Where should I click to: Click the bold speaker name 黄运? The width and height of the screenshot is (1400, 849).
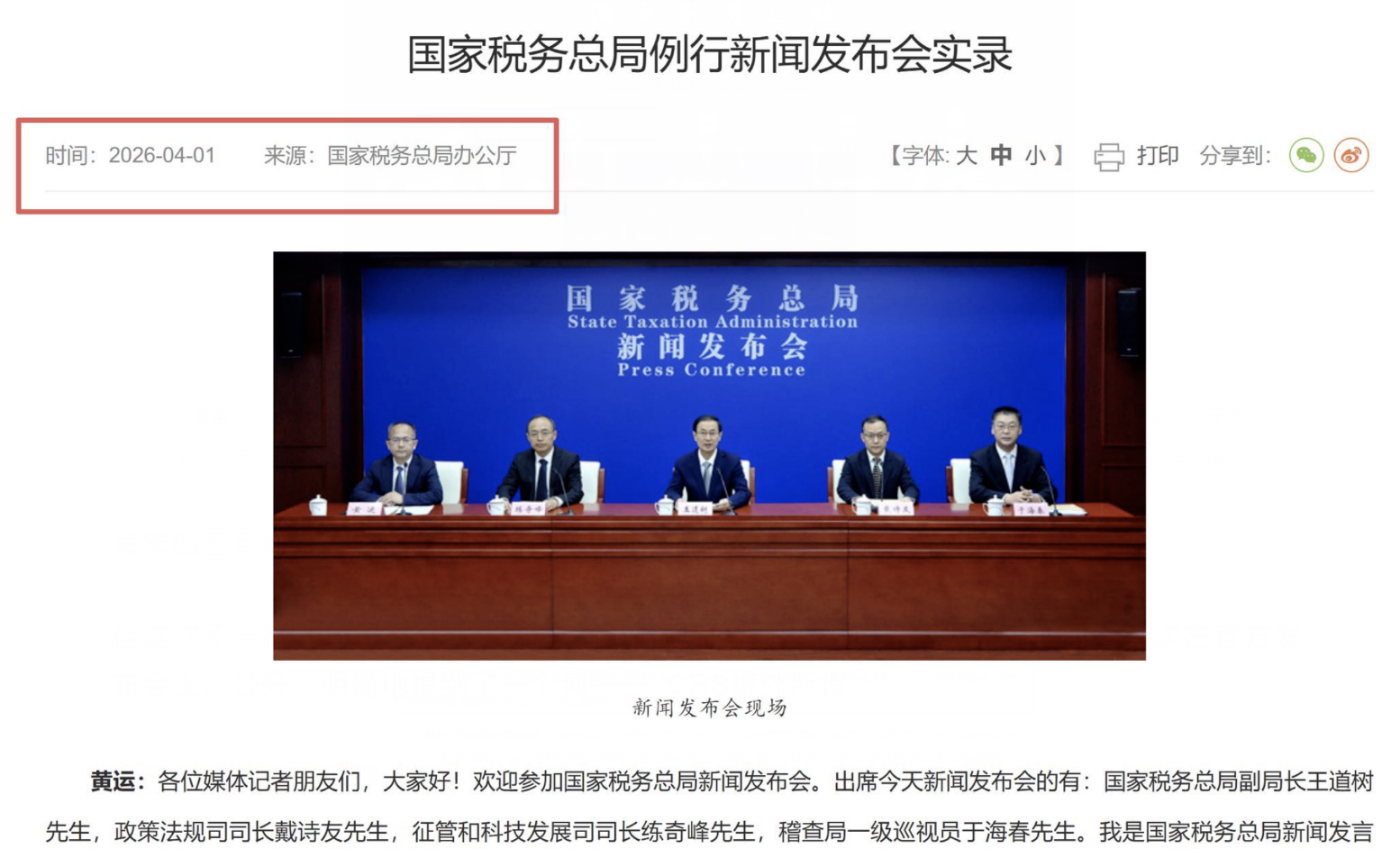pos(114,781)
